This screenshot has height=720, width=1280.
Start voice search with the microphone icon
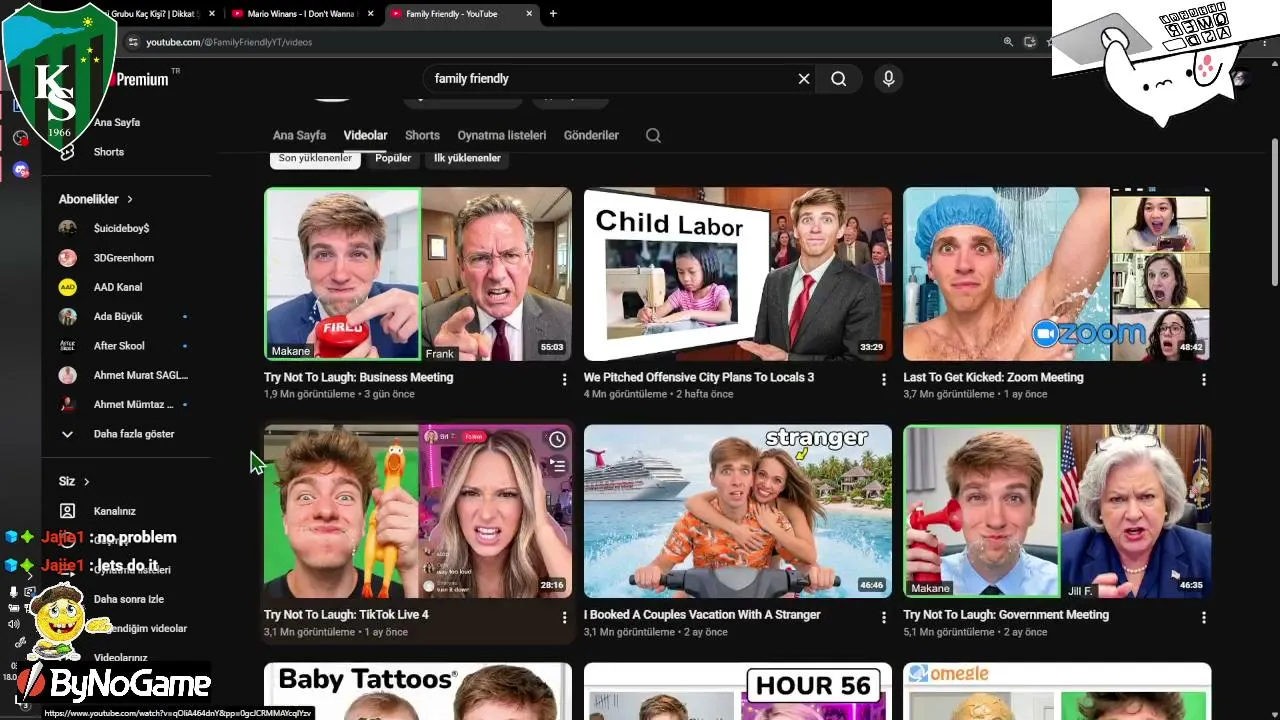coord(888,79)
